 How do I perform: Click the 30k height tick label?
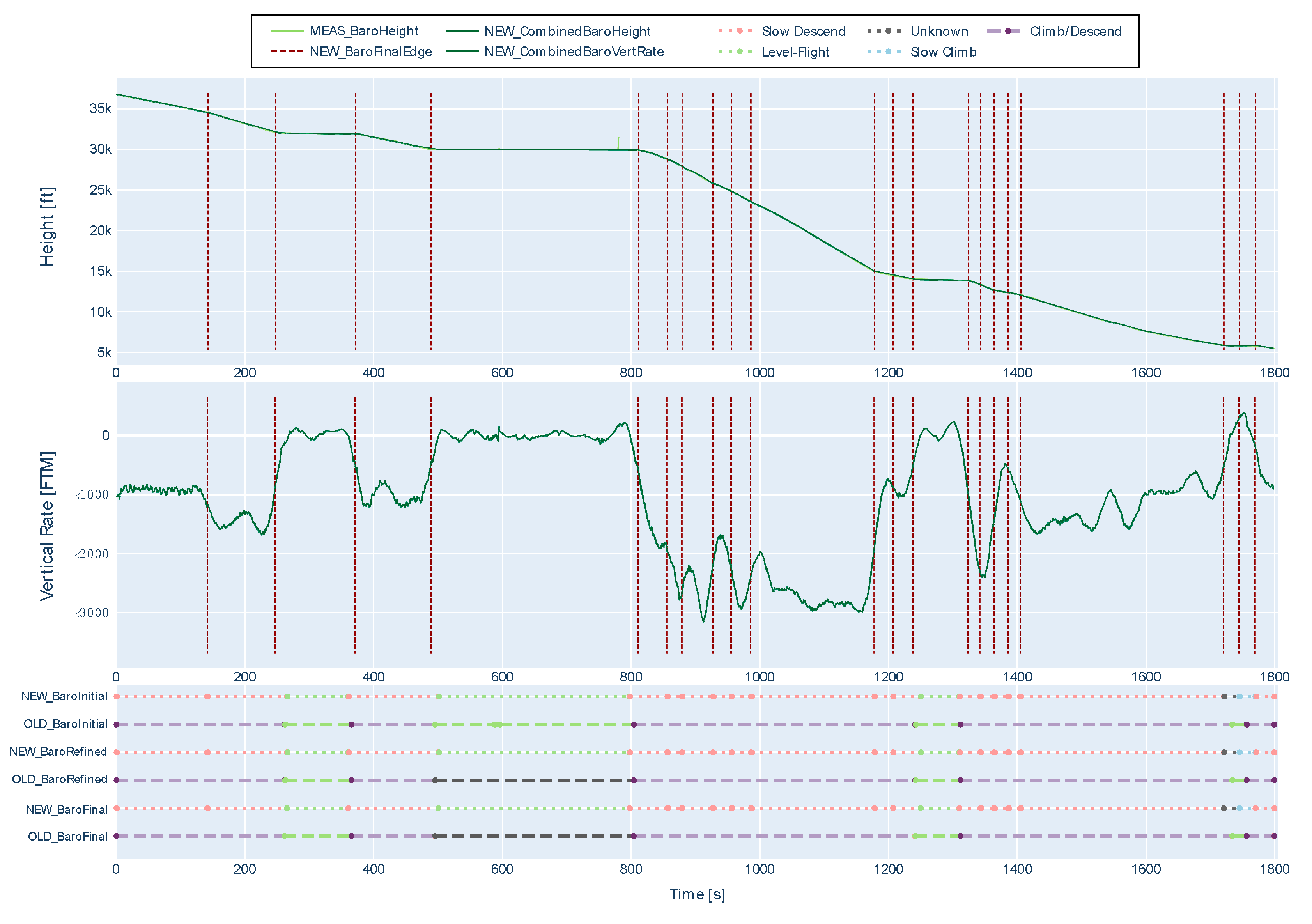click(x=101, y=149)
